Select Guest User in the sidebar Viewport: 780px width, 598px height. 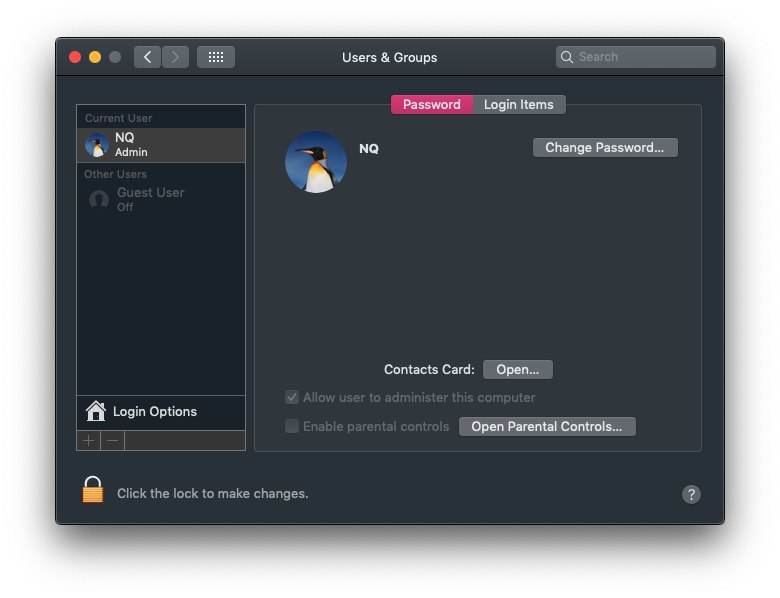point(161,199)
